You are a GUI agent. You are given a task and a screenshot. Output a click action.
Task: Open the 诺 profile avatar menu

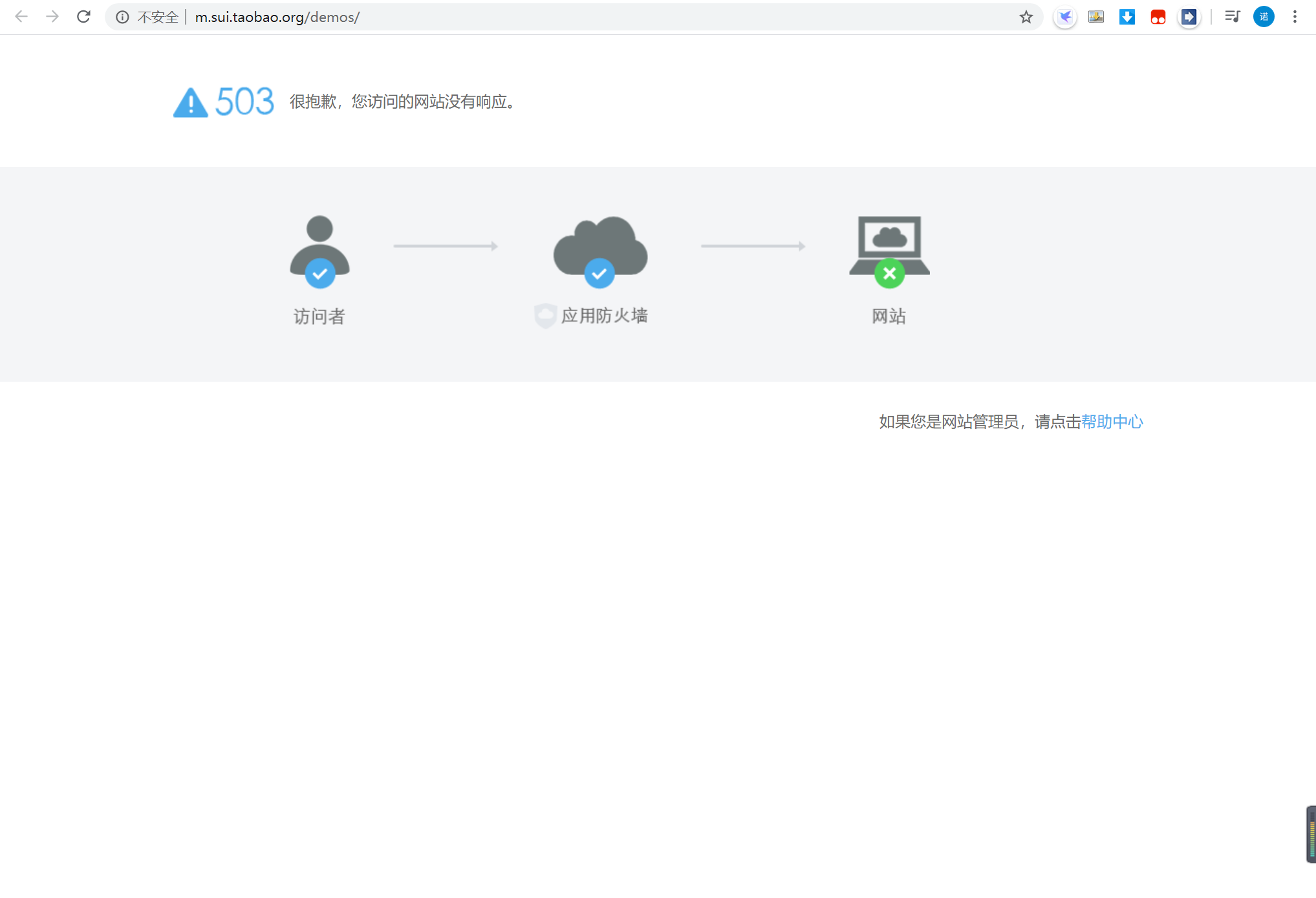tap(1264, 17)
